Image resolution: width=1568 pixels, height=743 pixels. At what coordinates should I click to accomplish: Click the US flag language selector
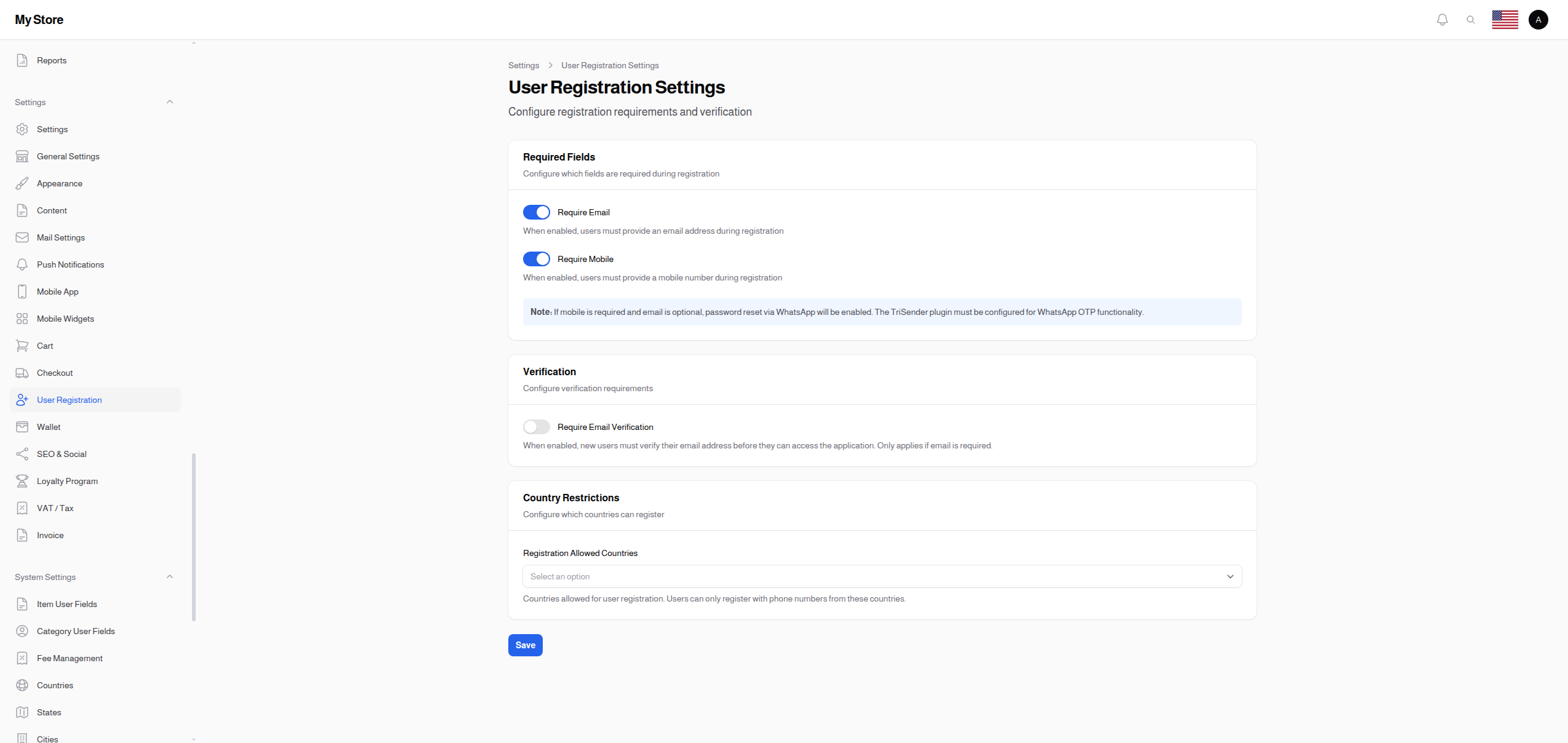pyautogui.click(x=1505, y=19)
